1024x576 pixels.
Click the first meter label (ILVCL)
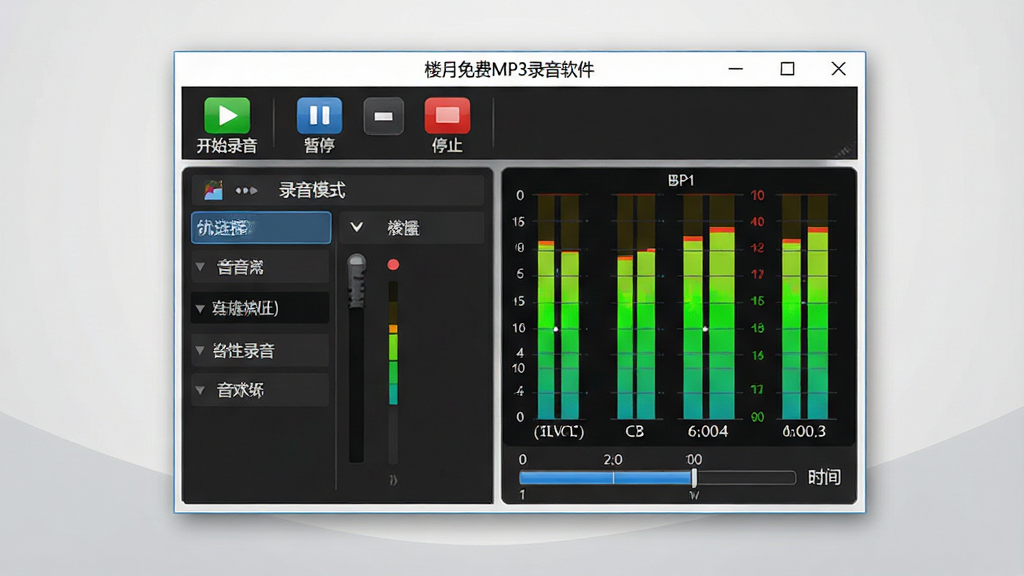pyautogui.click(x=559, y=431)
